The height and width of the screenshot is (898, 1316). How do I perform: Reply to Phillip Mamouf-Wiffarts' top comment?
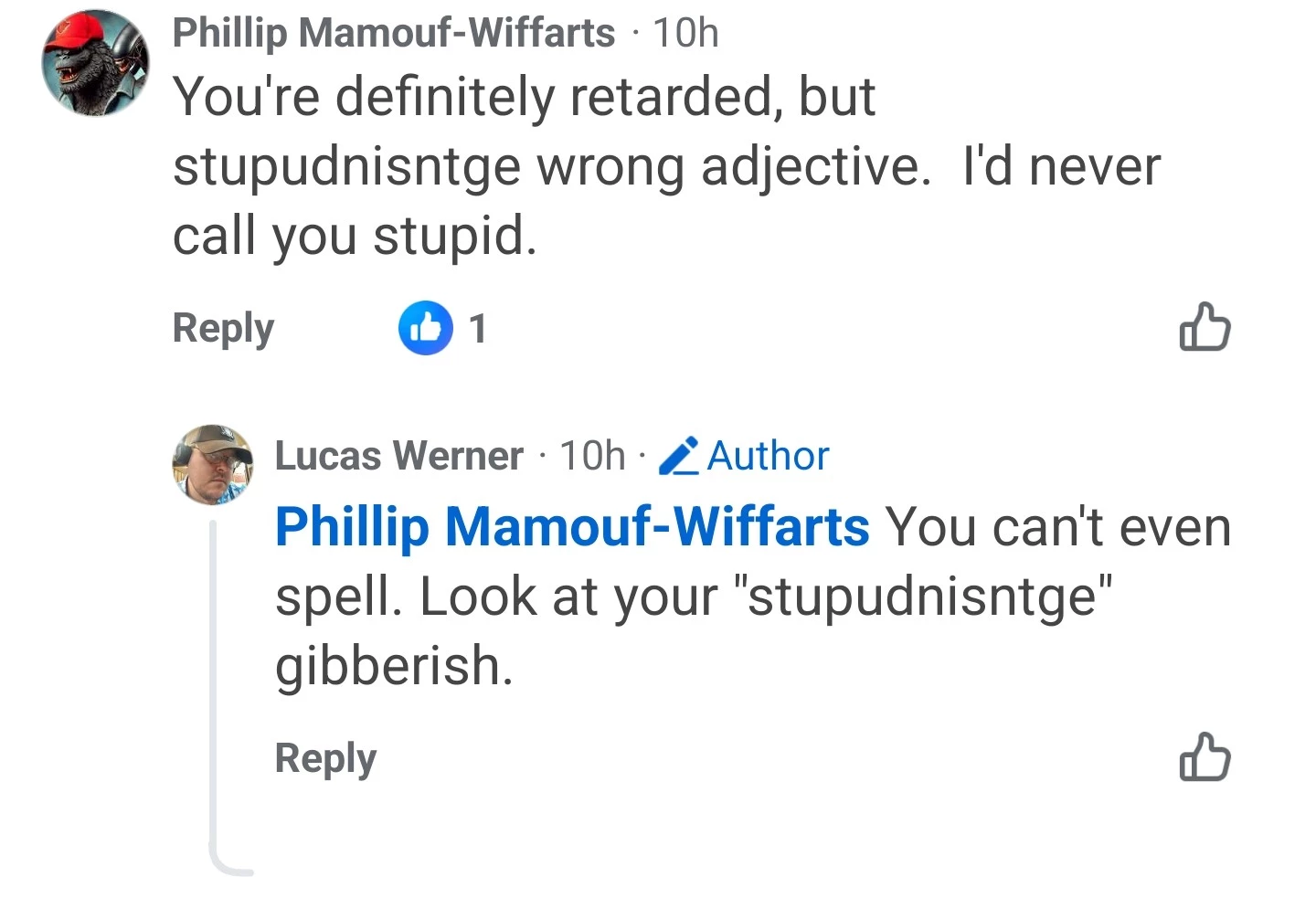(x=223, y=328)
